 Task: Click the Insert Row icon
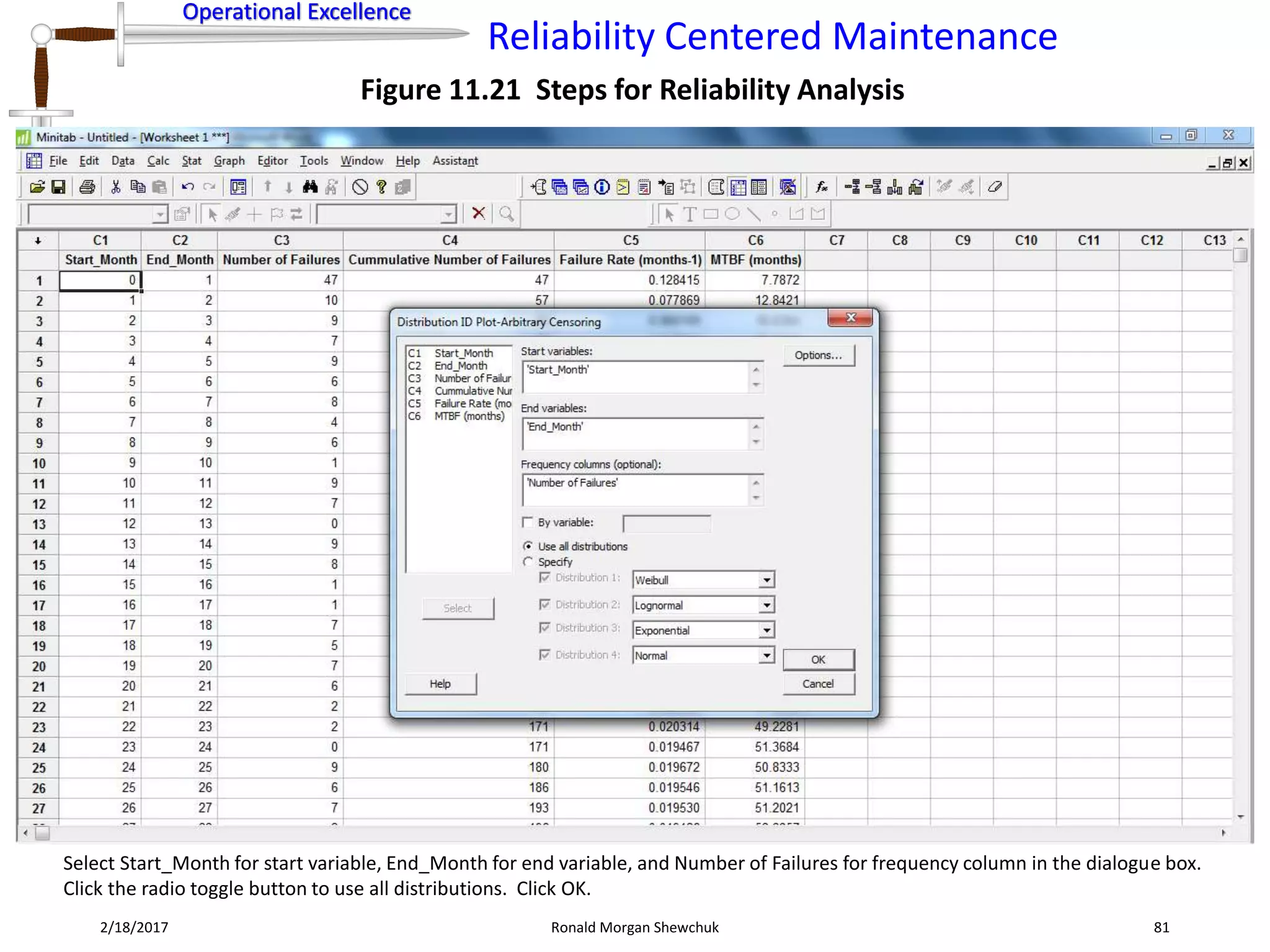(873, 187)
